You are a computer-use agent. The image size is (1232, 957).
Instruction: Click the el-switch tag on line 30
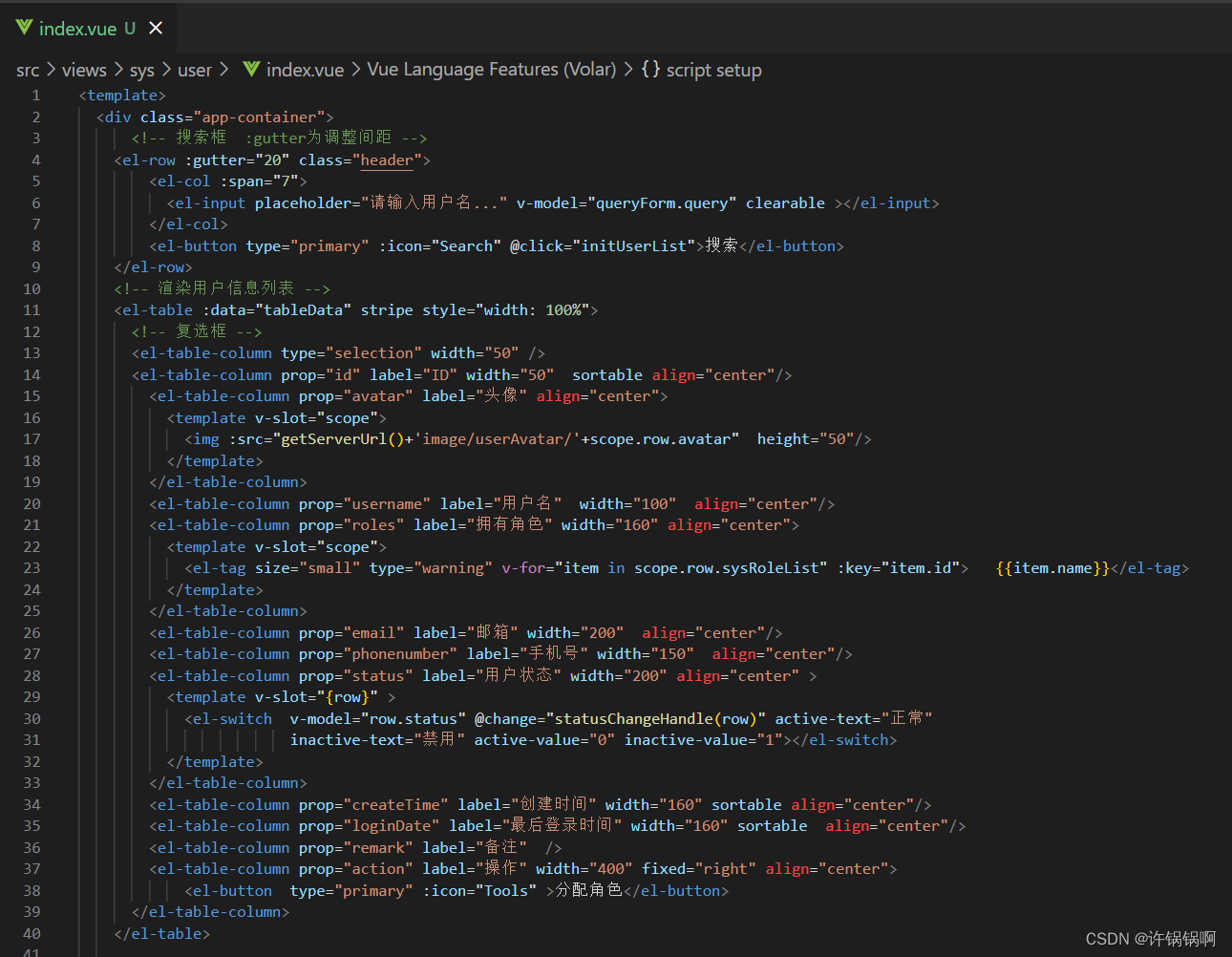click(228, 719)
